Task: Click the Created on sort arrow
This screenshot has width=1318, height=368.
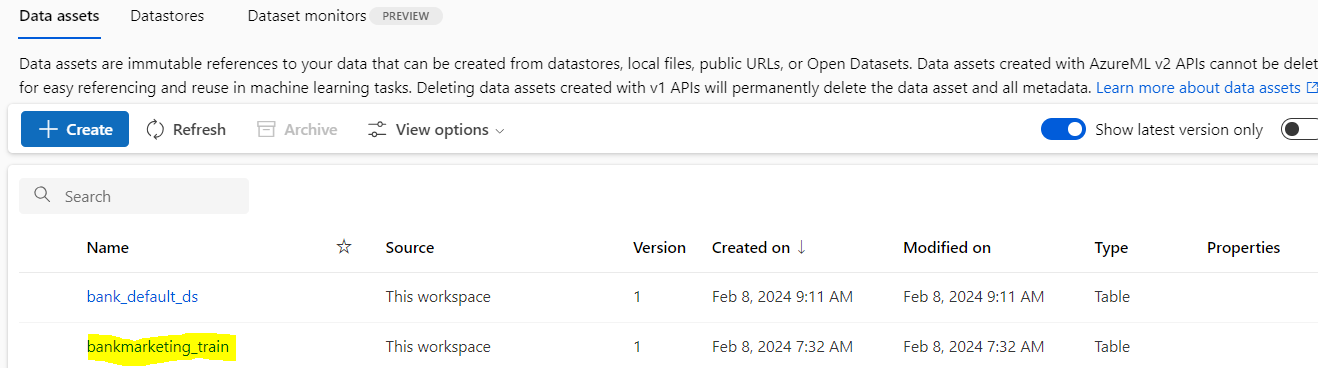Action: click(x=801, y=247)
